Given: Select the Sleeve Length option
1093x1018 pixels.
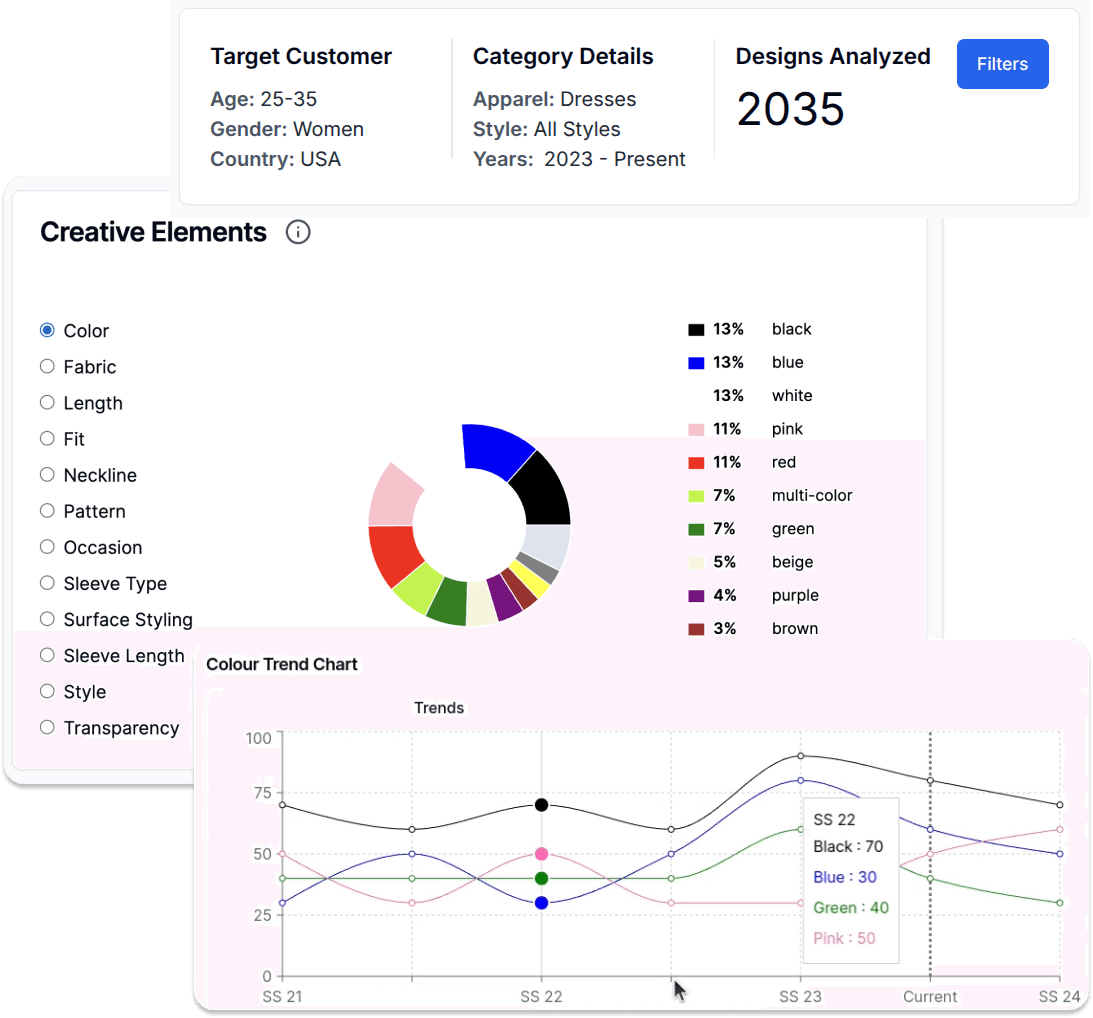Looking at the screenshot, I should pos(47,655).
